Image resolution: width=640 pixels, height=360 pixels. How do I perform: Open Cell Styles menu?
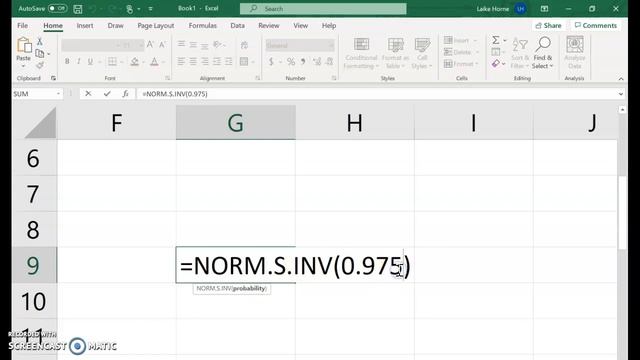click(422, 53)
